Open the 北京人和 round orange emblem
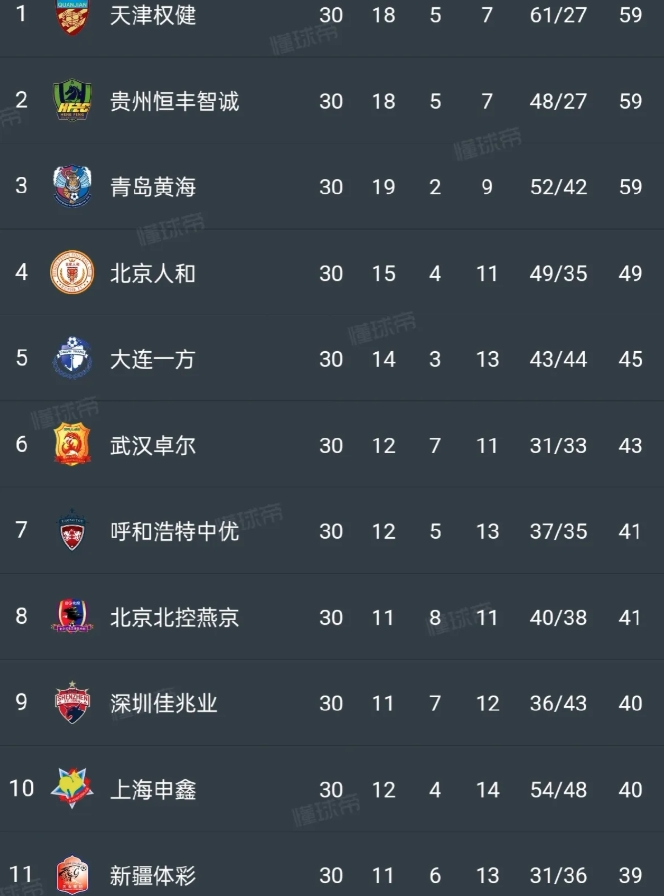This screenshot has height=896, width=664. click(x=72, y=273)
